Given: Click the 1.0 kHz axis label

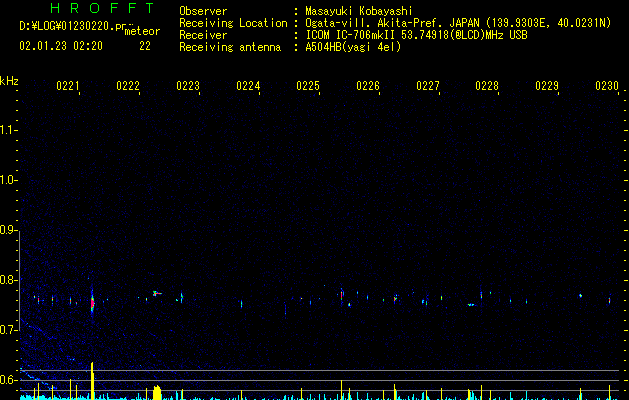Looking at the screenshot, I should 8,180.
